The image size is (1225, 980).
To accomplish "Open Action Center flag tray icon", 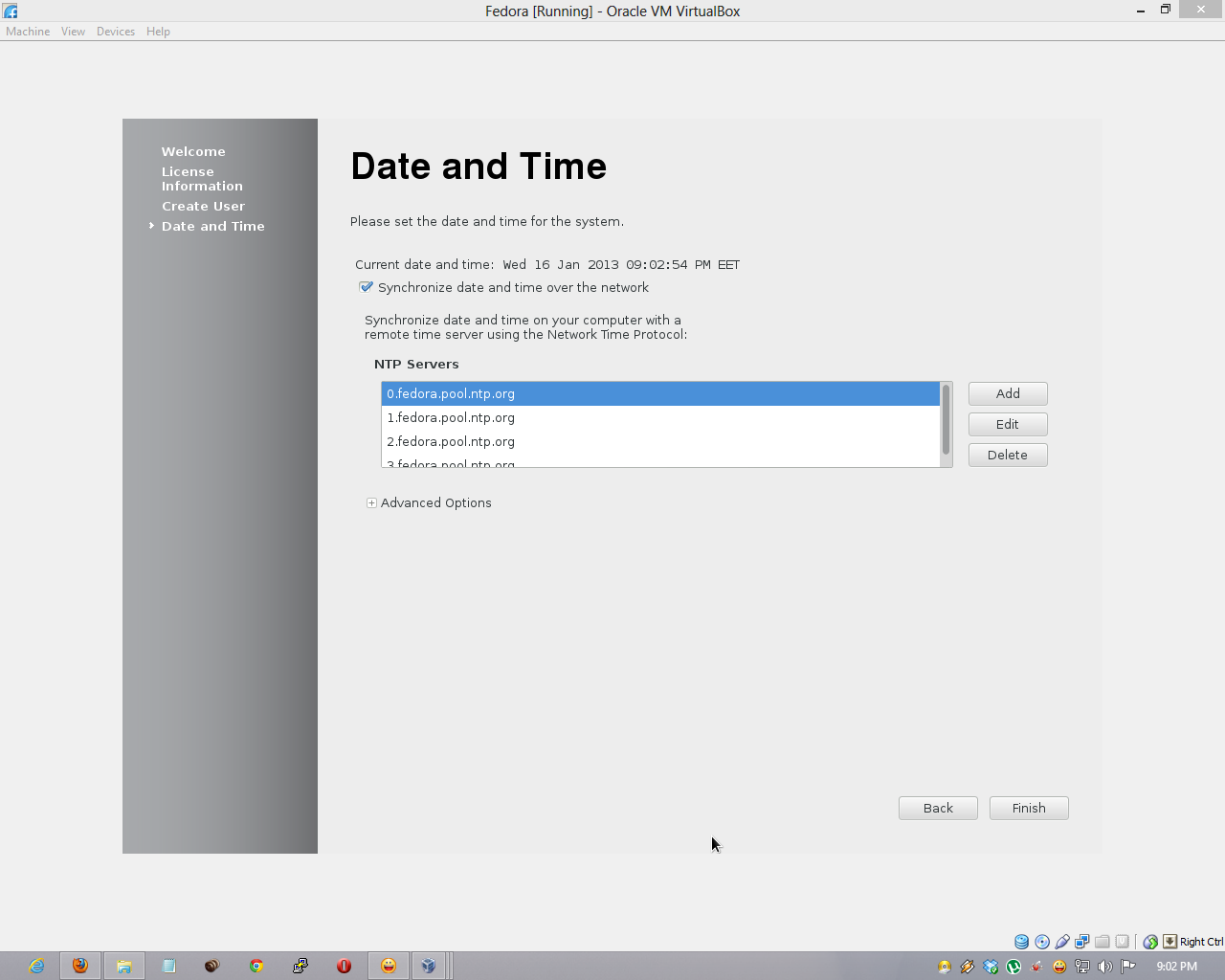I will (x=1128, y=967).
